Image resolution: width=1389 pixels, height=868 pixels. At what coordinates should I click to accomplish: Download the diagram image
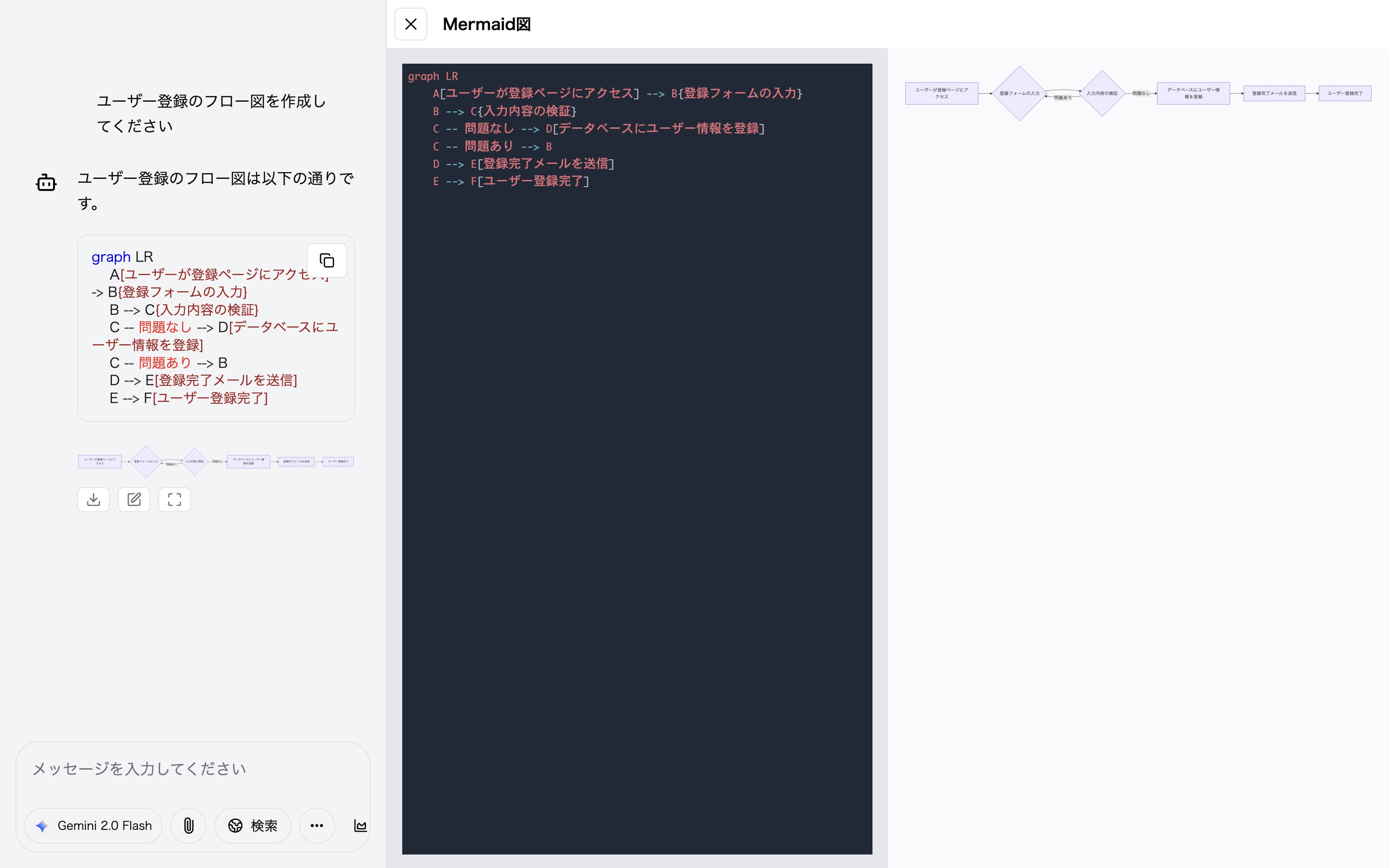94,500
